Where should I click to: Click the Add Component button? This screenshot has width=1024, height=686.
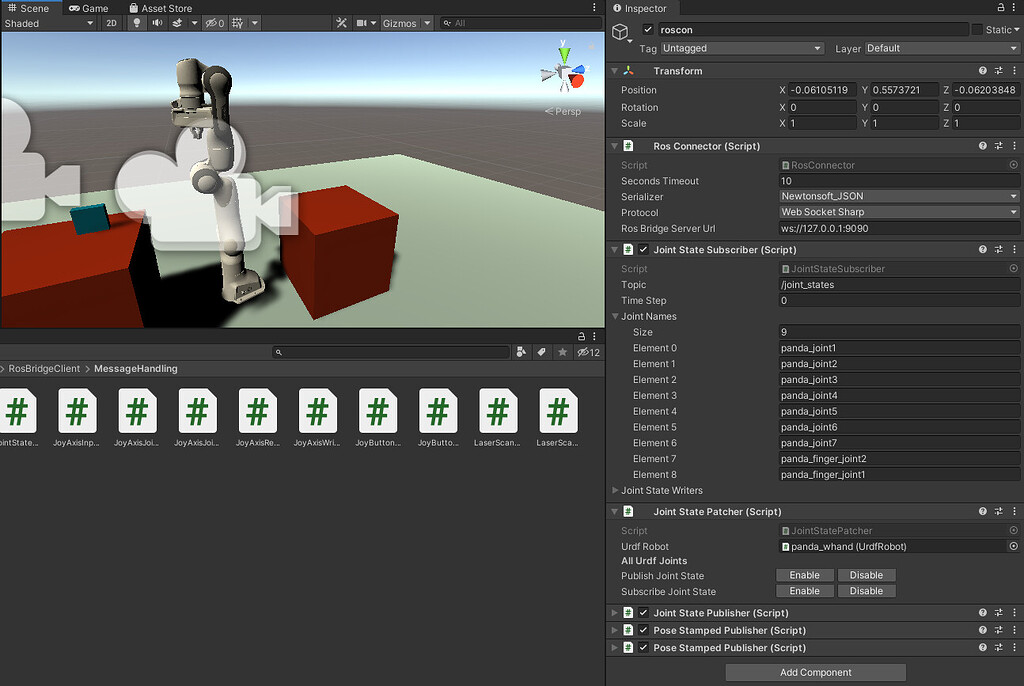(x=814, y=672)
